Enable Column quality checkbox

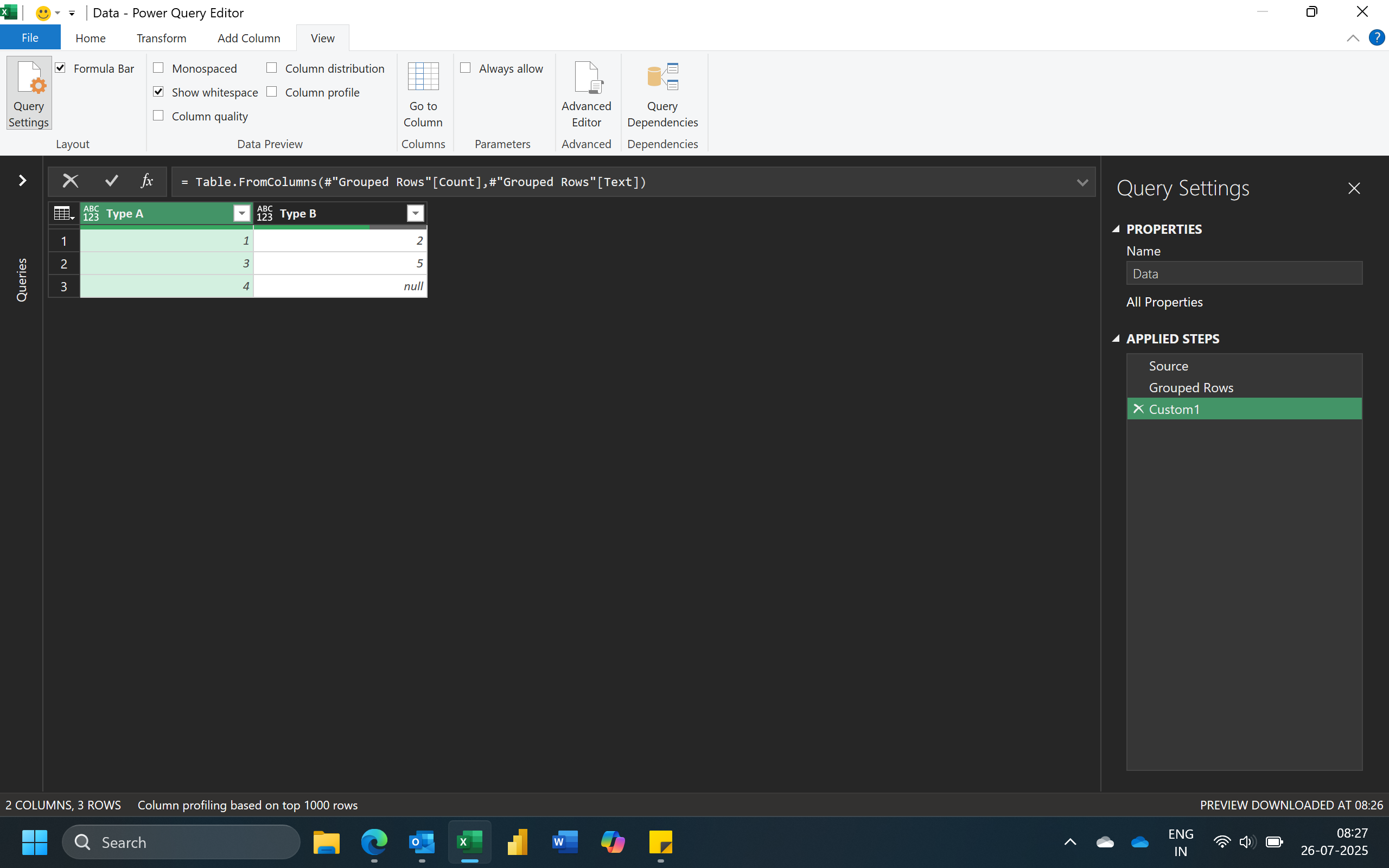159,116
